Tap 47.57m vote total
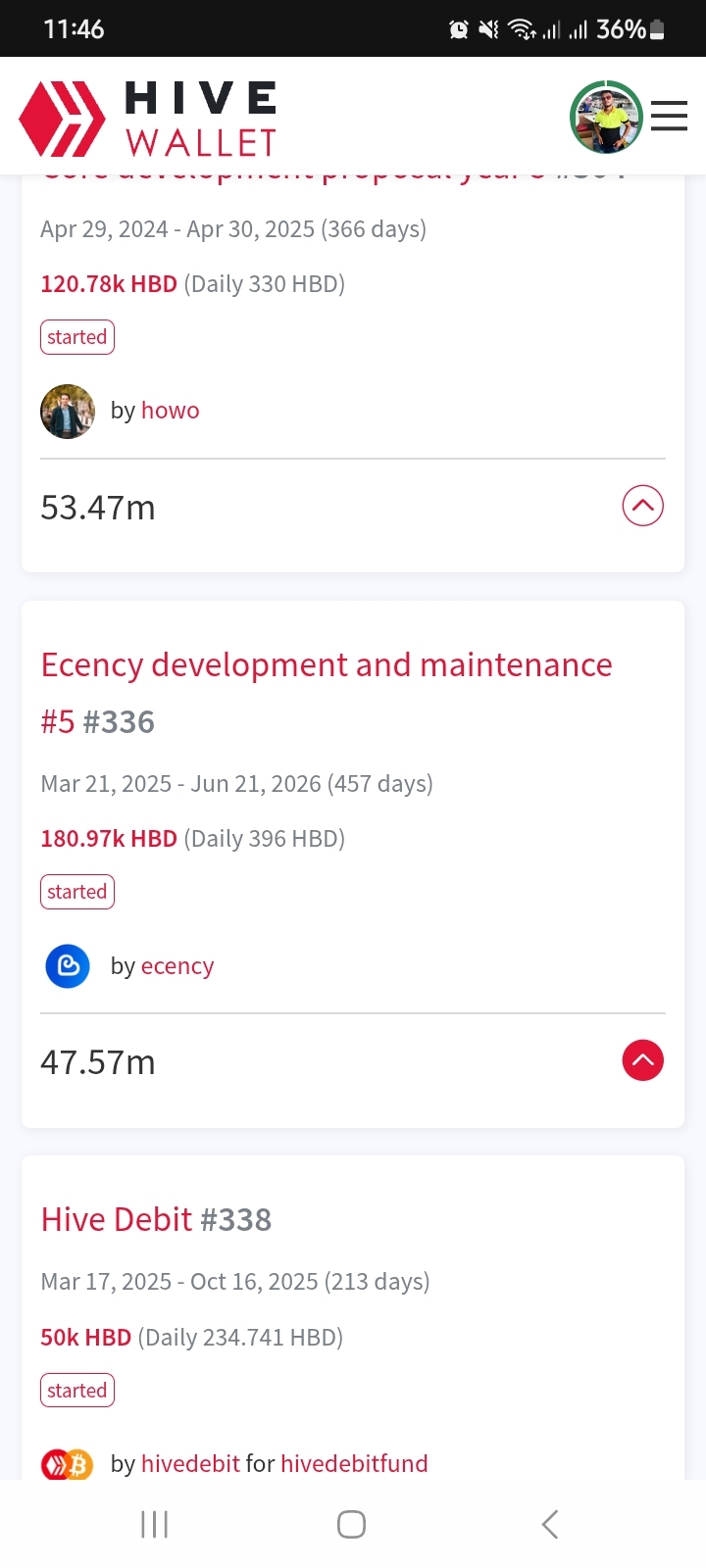 pyautogui.click(x=98, y=1062)
